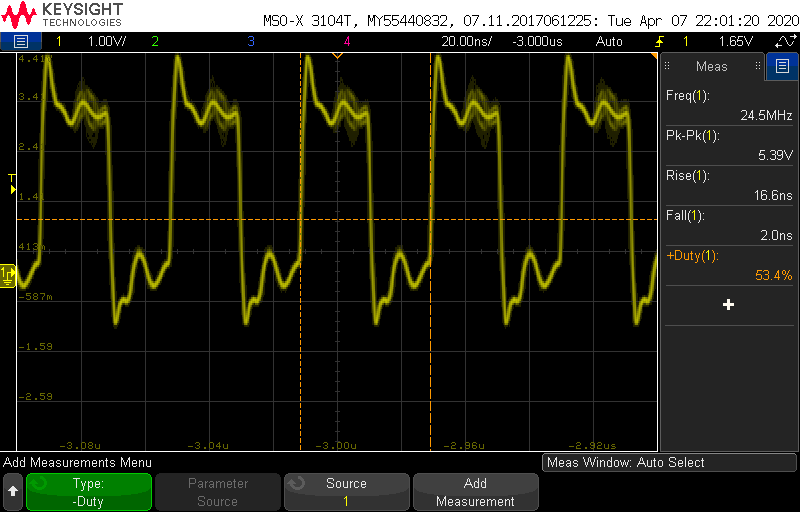Click the plus icon to add measurement
800x512 pixels.
click(729, 304)
